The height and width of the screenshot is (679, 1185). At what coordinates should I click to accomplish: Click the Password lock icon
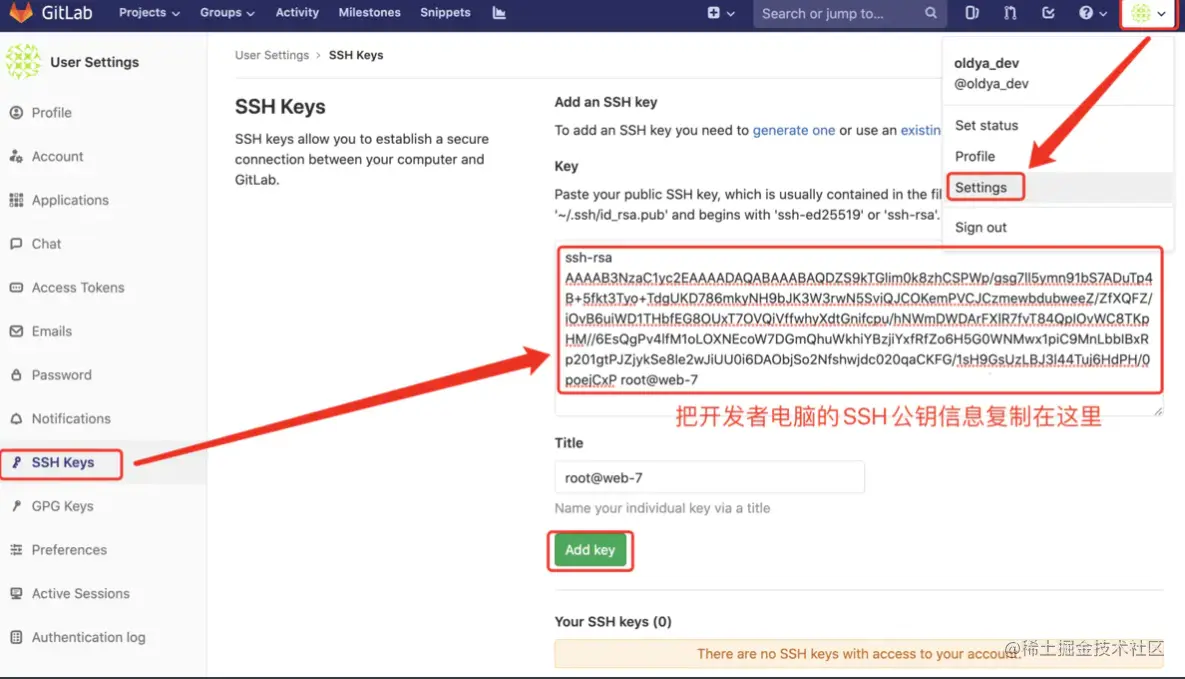pos(16,375)
